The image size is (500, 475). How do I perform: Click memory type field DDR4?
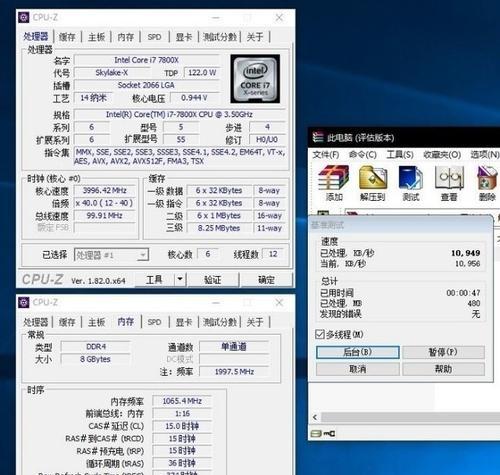96,347
